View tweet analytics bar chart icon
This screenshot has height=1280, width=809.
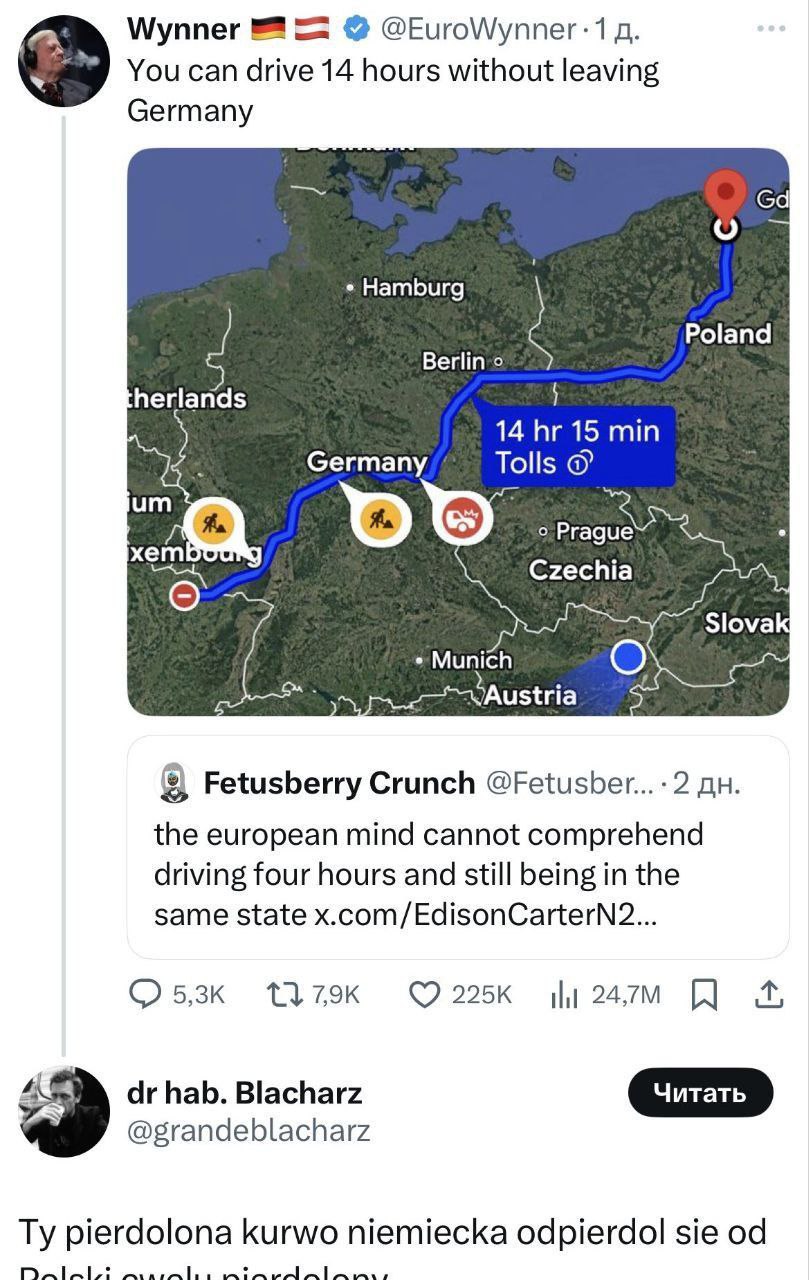click(x=565, y=994)
